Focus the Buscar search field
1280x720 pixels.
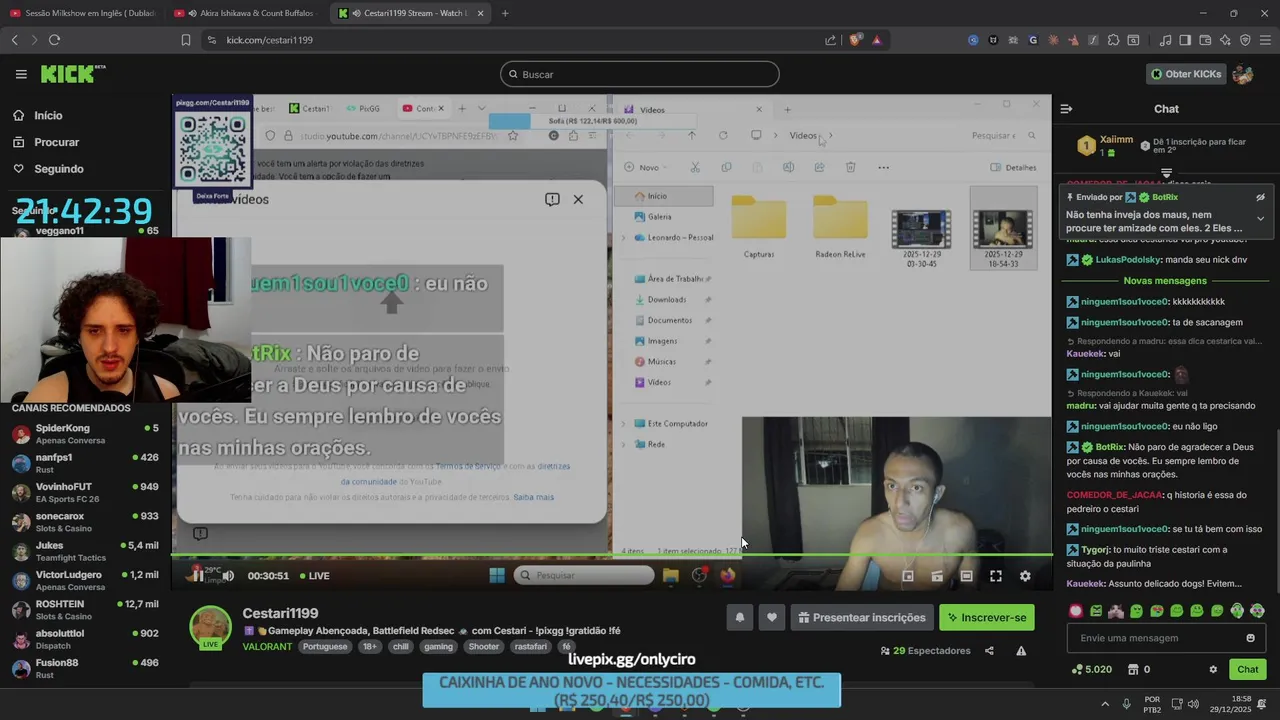(640, 74)
